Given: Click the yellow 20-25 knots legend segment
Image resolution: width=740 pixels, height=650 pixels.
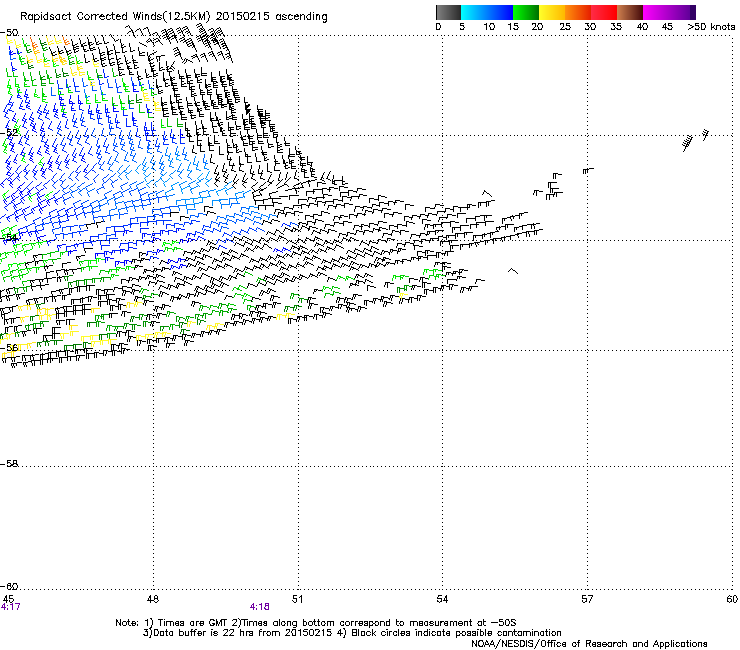Looking at the screenshot, I should point(552,12).
